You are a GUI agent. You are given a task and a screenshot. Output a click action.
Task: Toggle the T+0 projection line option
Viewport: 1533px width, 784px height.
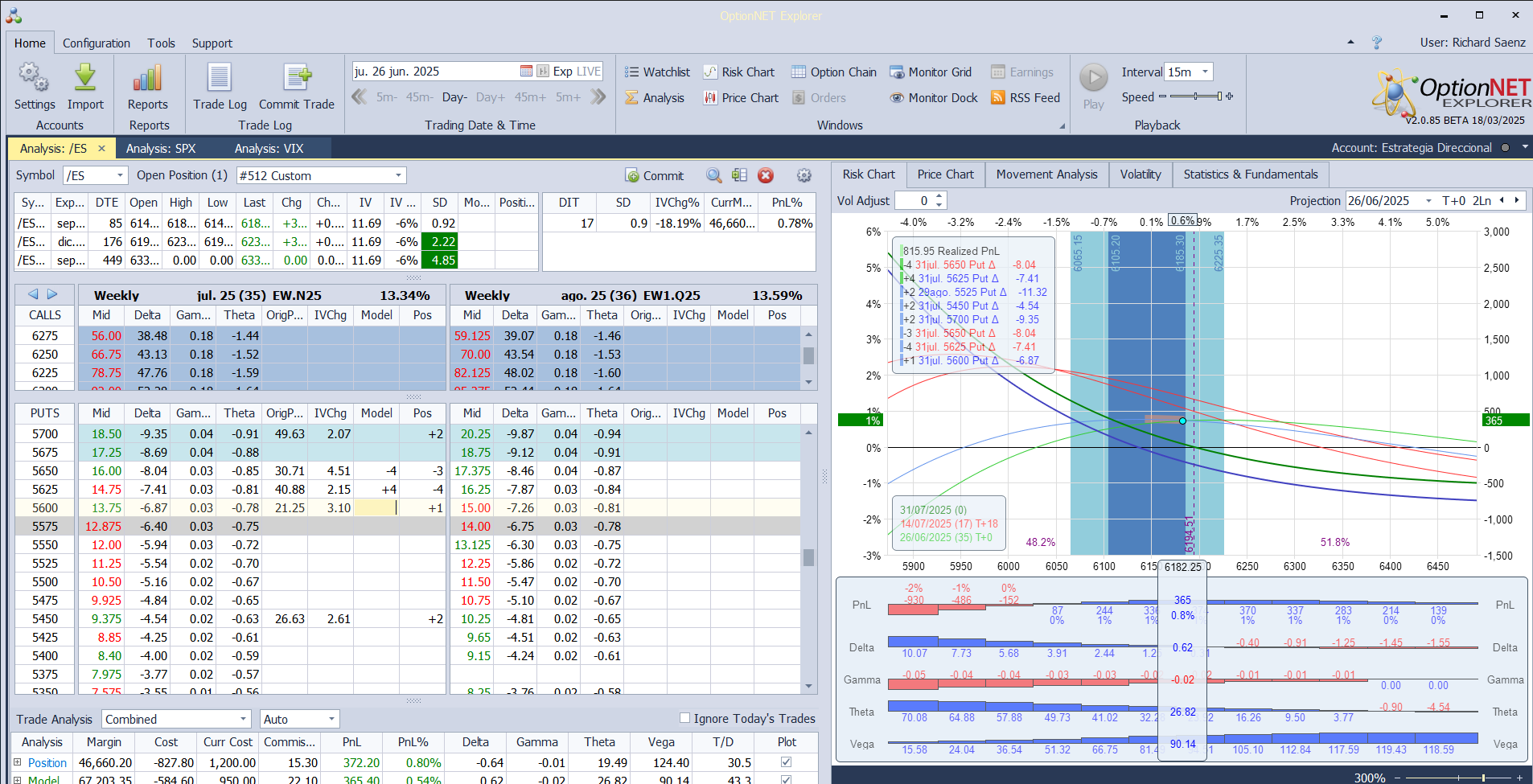pos(1453,200)
